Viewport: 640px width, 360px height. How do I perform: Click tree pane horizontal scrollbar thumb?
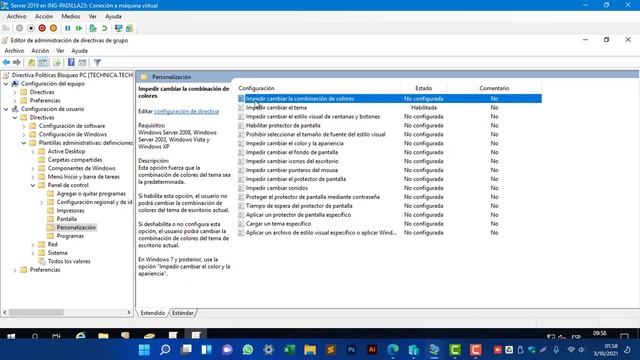coord(36,312)
